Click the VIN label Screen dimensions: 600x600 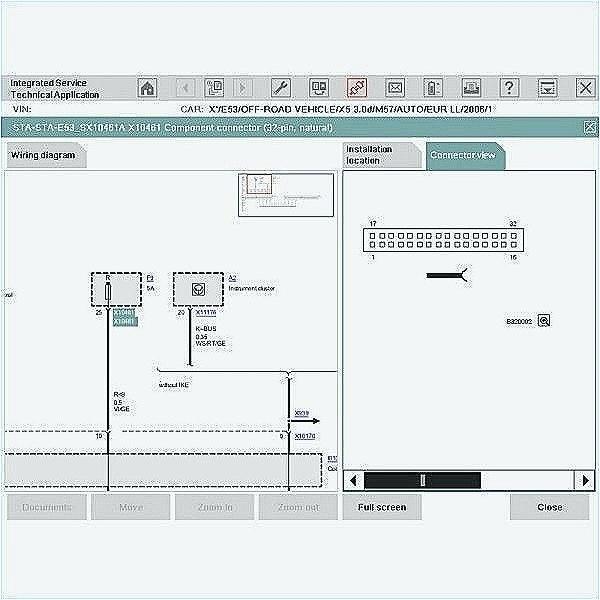22,109
